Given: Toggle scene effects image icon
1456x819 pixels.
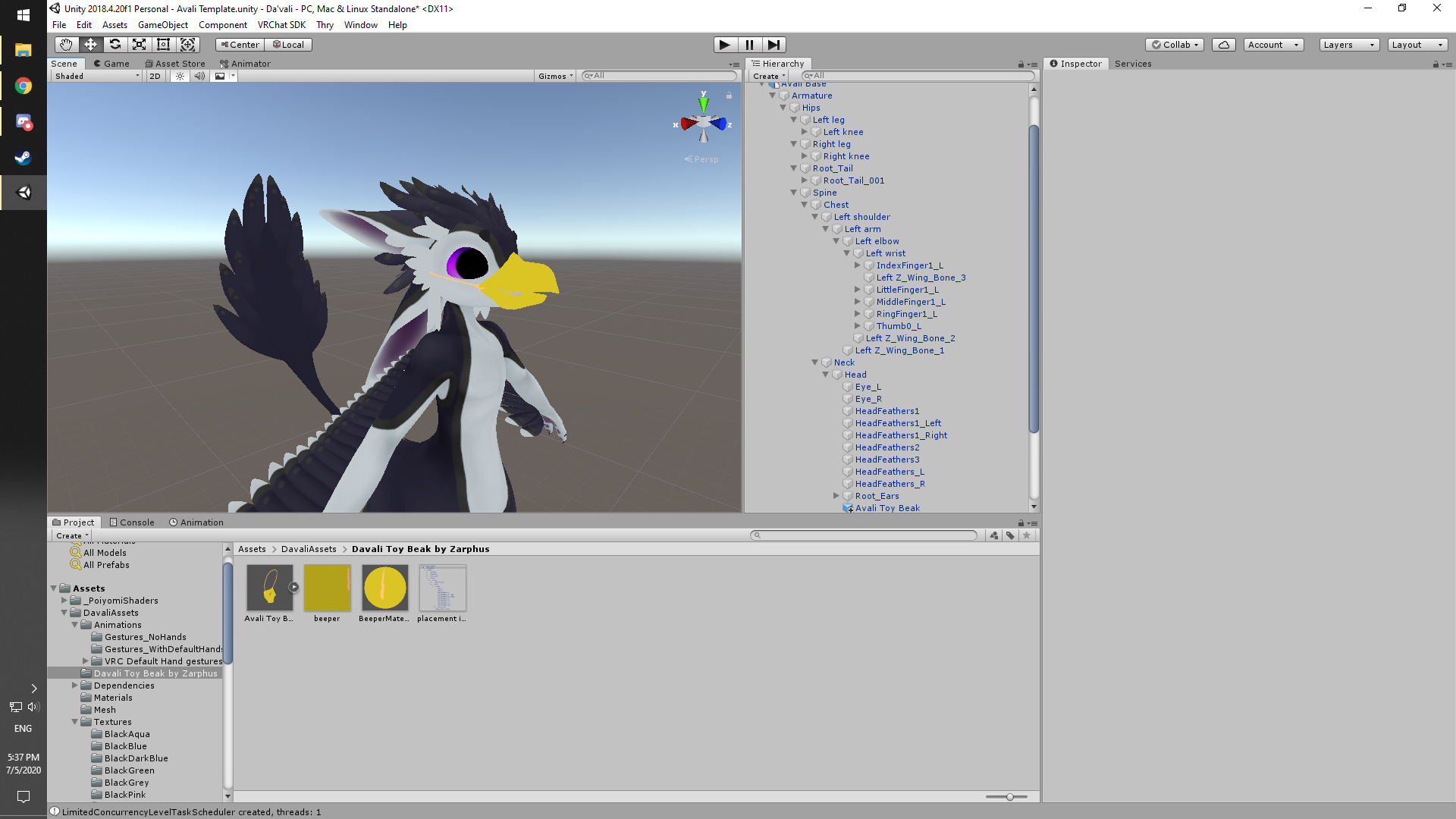Looking at the screenshot, I should pyautogui.click(x=220, y=76).
